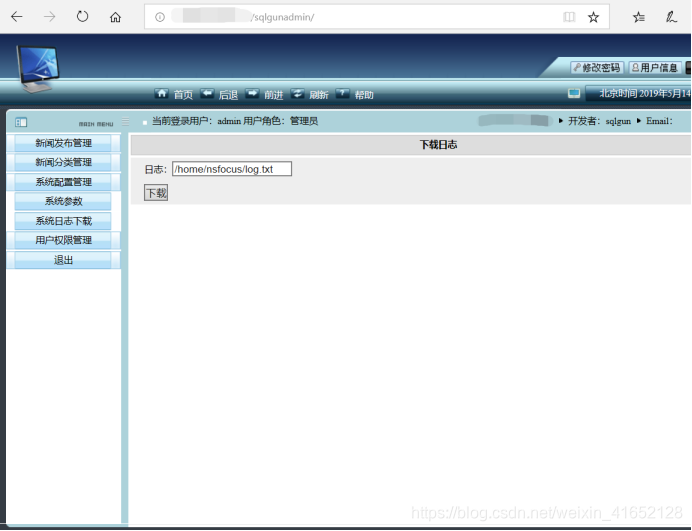Click the 日志 path input field
Image resolution: width=692 pixels, height=531 pixels.
tap(232, 169)
